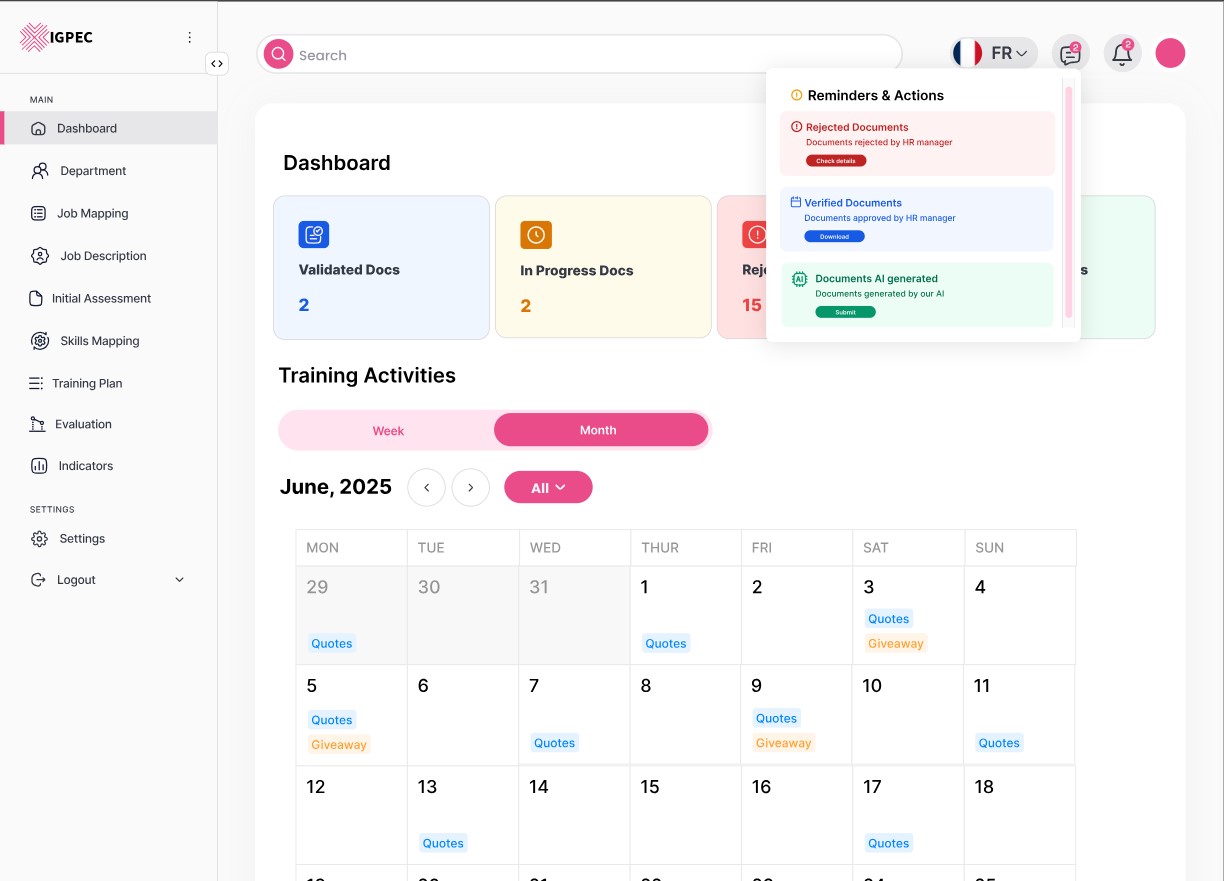The height and width of the screenshot is (881, 1224).
Task: Click the pink user avatar
Action: [x=1170, y=53]
